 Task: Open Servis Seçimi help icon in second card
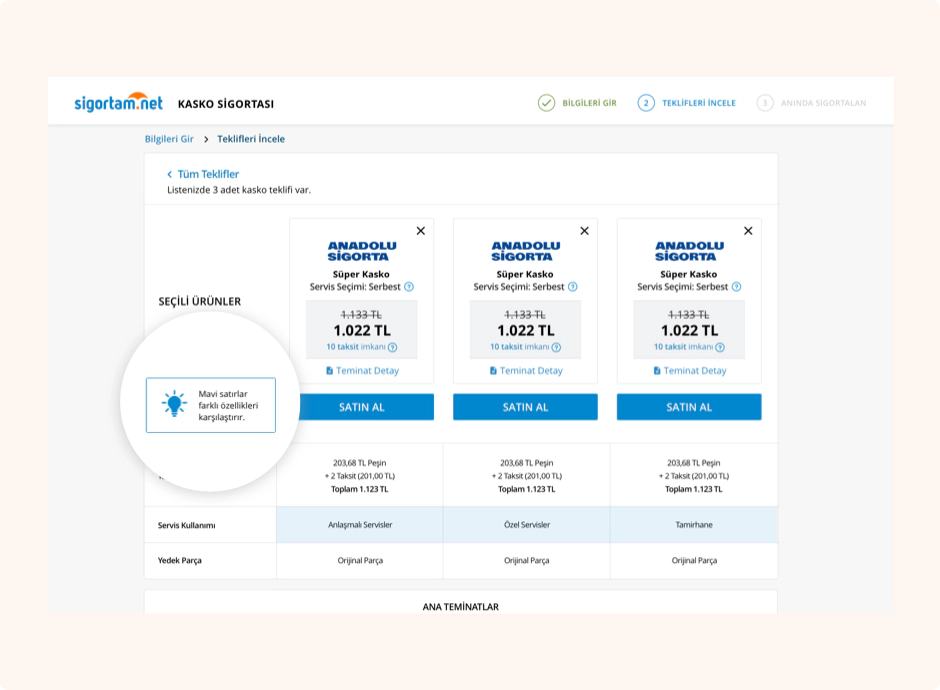[x=573, y=287]
